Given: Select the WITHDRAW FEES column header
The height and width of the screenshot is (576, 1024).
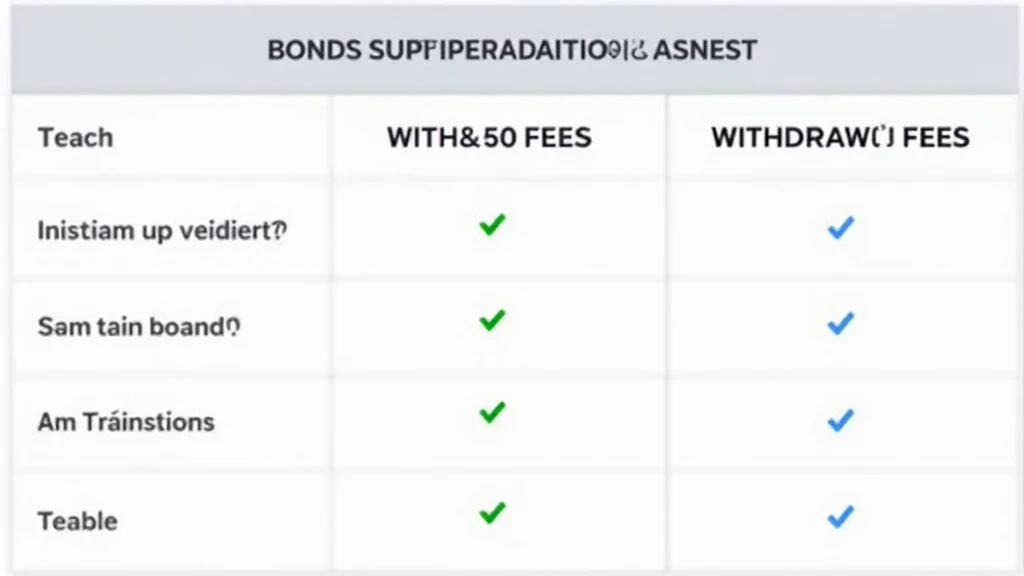Looking at the screenshot, I should point(840,138).
